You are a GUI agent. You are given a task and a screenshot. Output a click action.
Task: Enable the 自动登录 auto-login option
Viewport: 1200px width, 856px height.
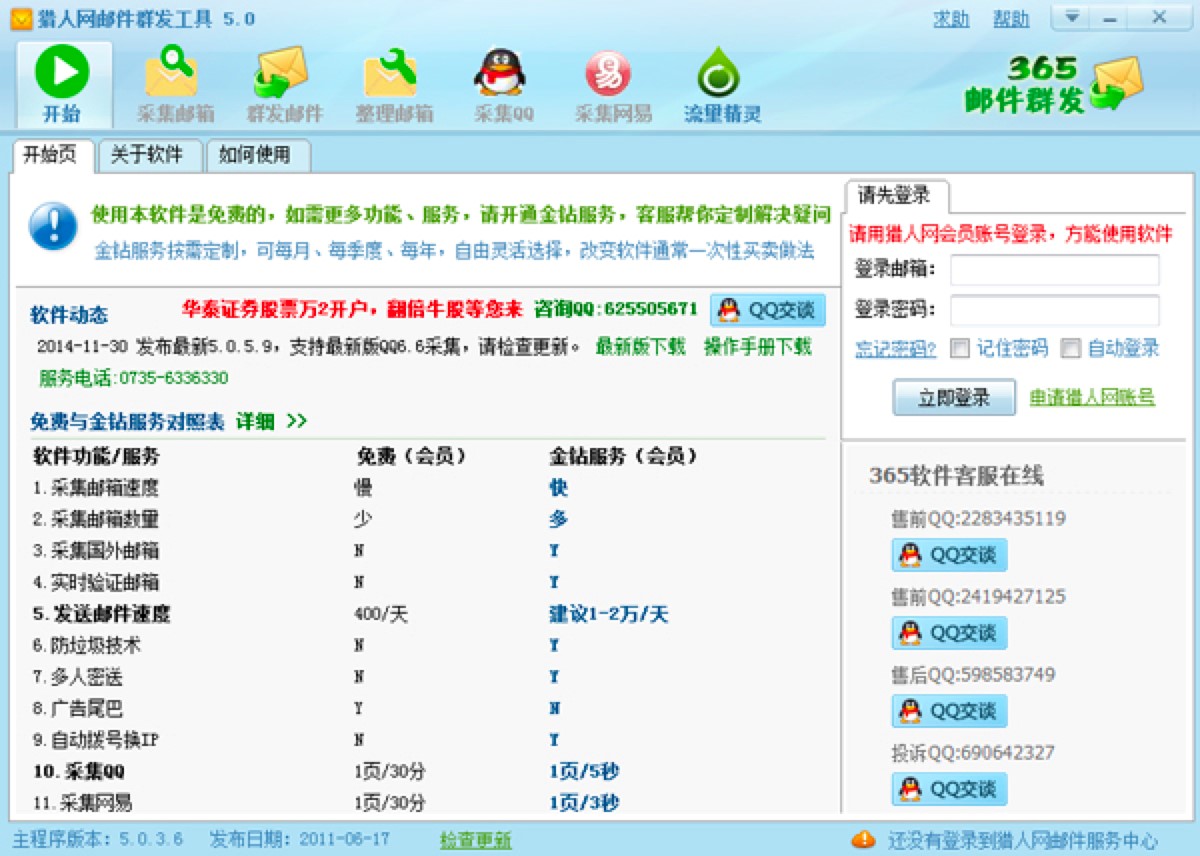coord(1071,348)
